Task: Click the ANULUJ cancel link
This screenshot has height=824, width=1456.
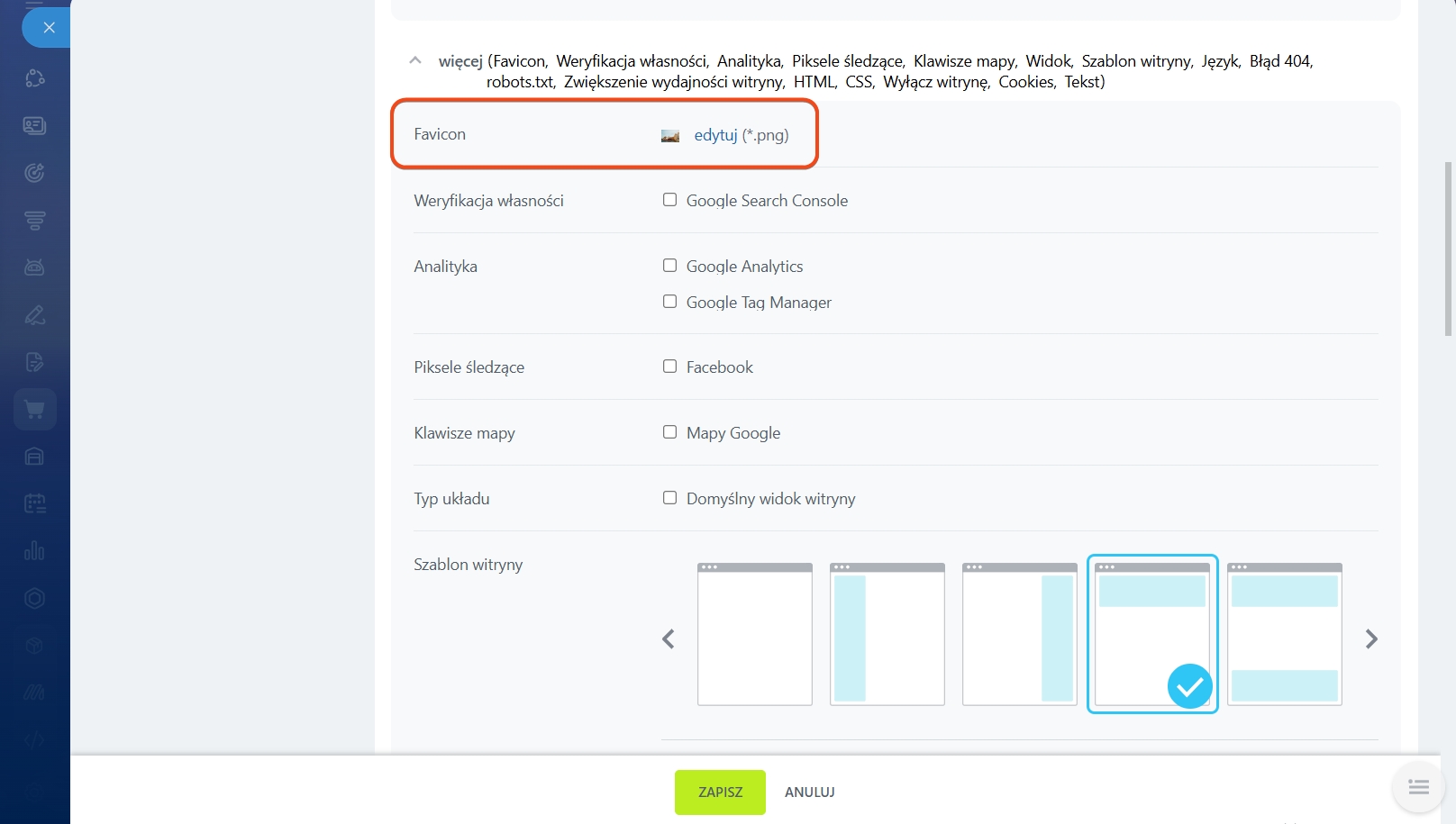Action: [x=809, y=792]
